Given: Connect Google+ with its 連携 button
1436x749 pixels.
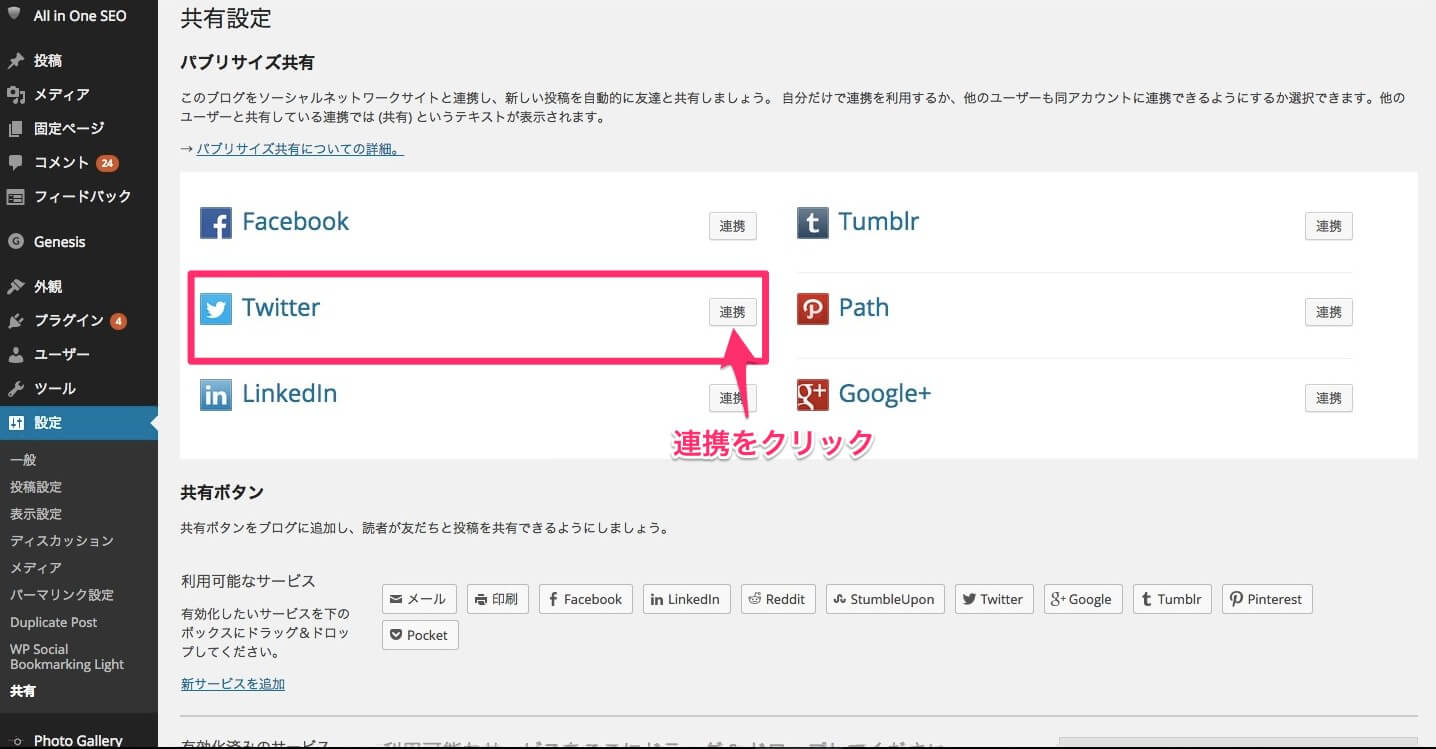Looking at the screenshot, I should coord(1329,398).
